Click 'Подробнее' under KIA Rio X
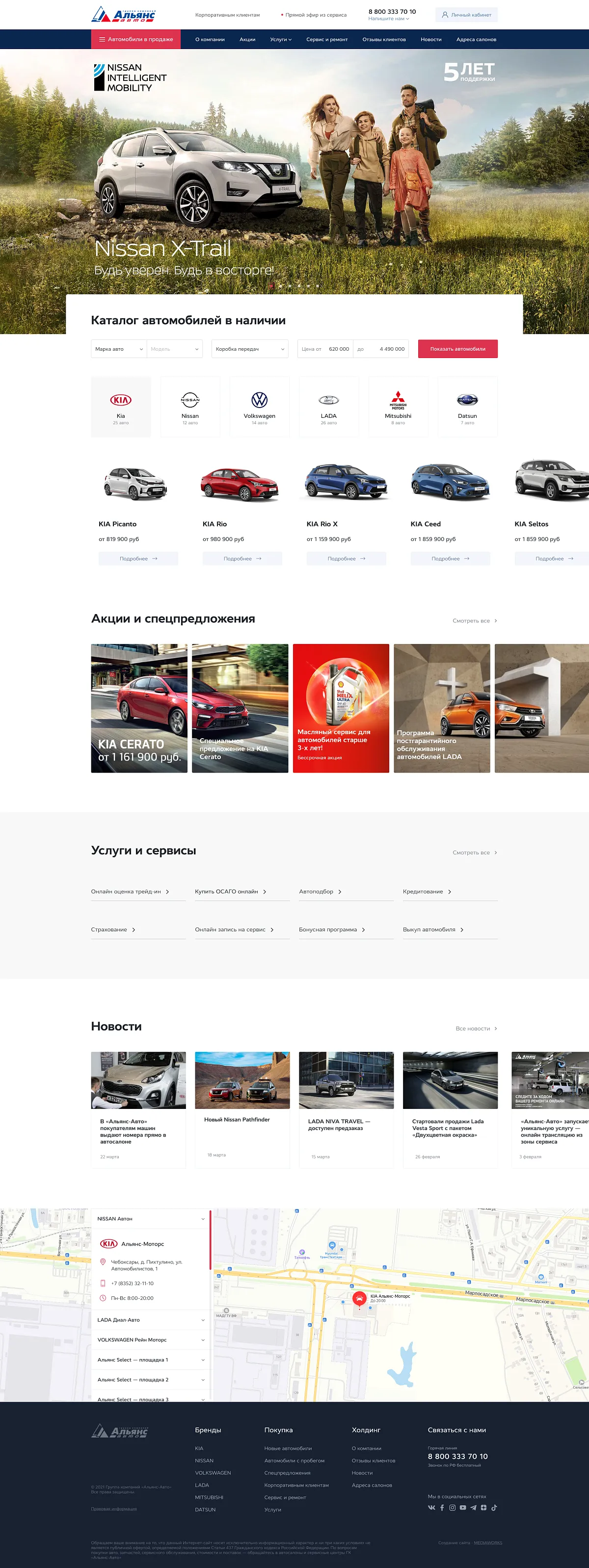This screenshot has width=589, height=1568. click(346, 558)
